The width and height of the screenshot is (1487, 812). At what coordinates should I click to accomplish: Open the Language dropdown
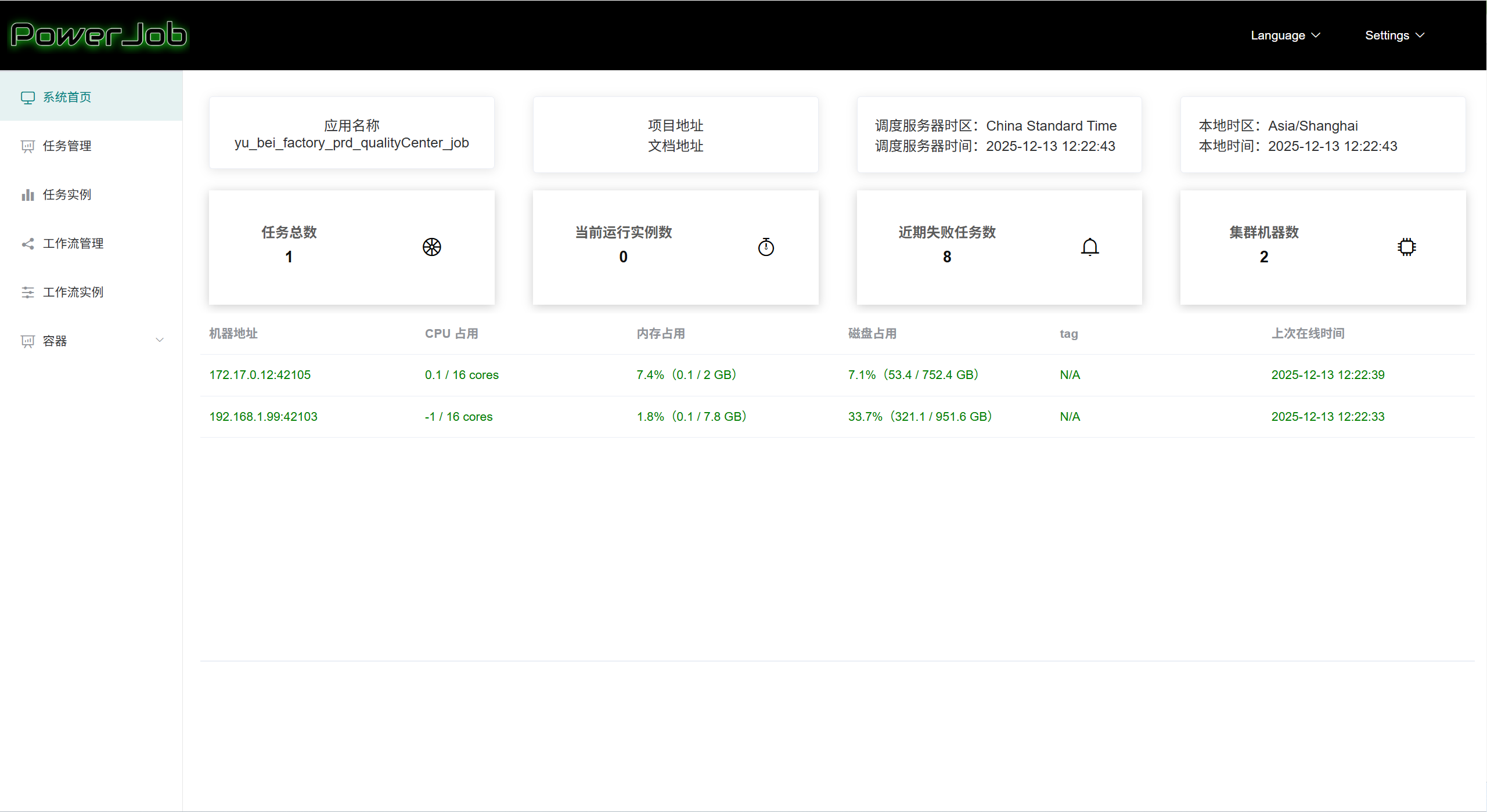pos(1285,35)
